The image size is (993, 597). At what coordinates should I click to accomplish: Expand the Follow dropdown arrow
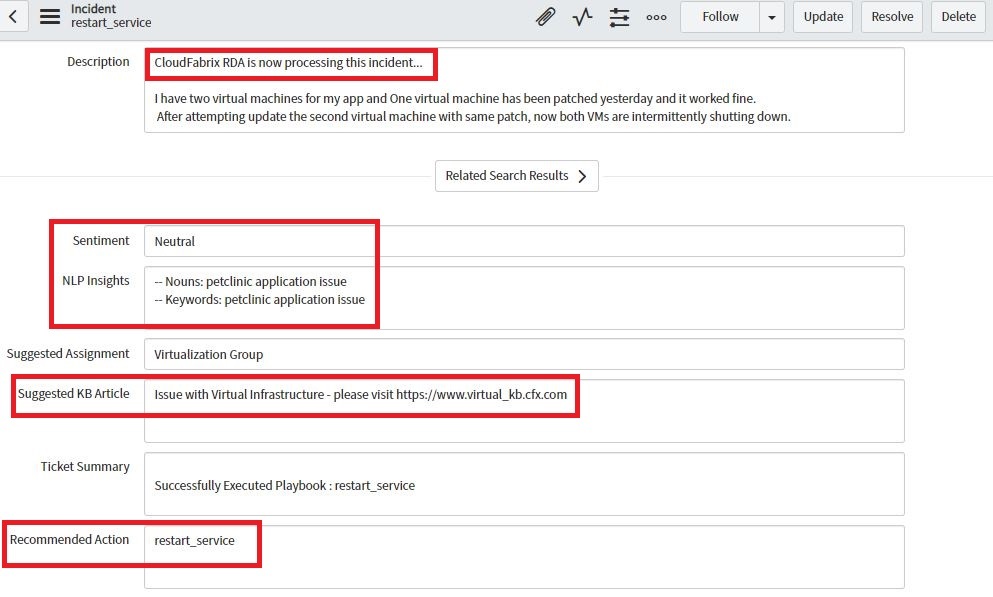click(771, 16)
